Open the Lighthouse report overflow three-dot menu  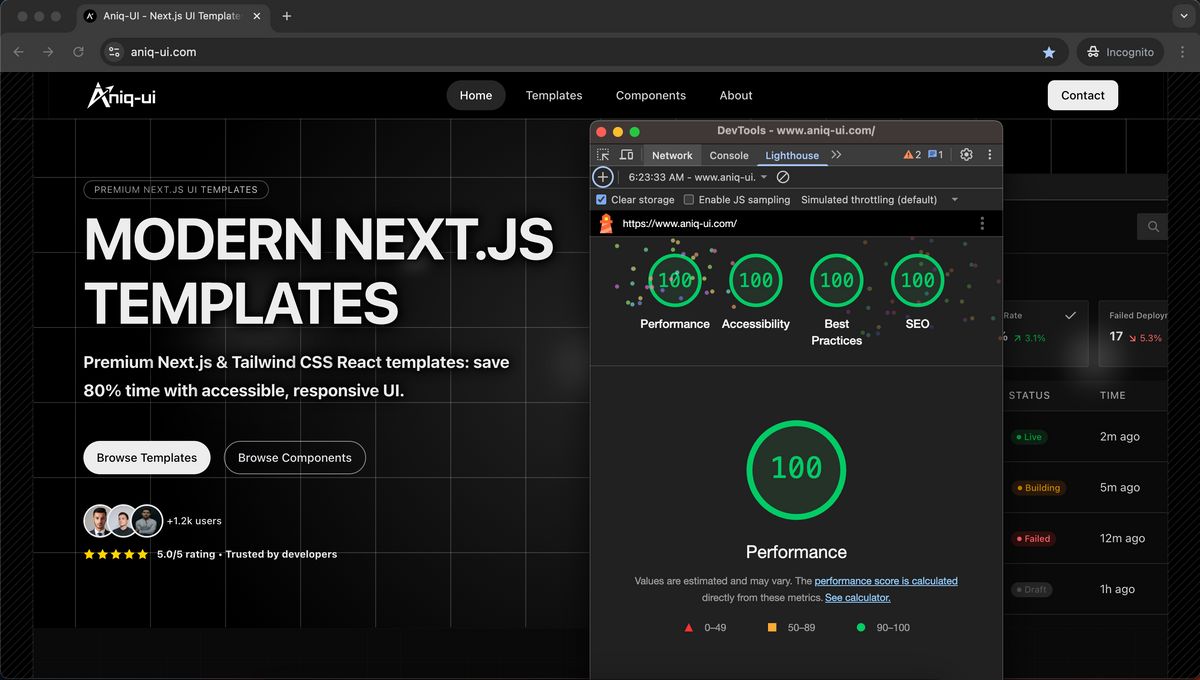click(x=982, y=223)
